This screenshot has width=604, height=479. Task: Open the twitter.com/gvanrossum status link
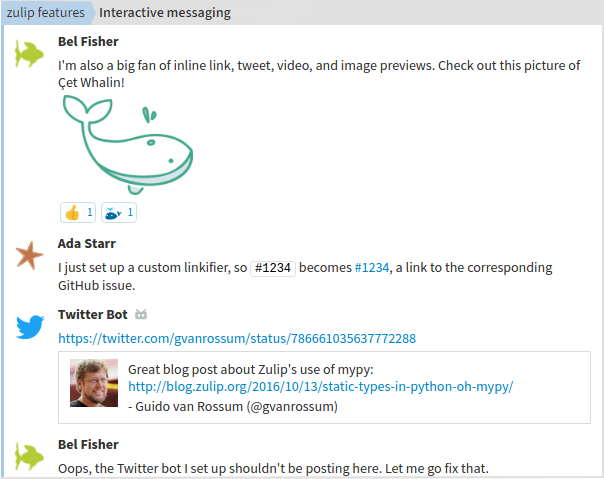pos(237,339)
